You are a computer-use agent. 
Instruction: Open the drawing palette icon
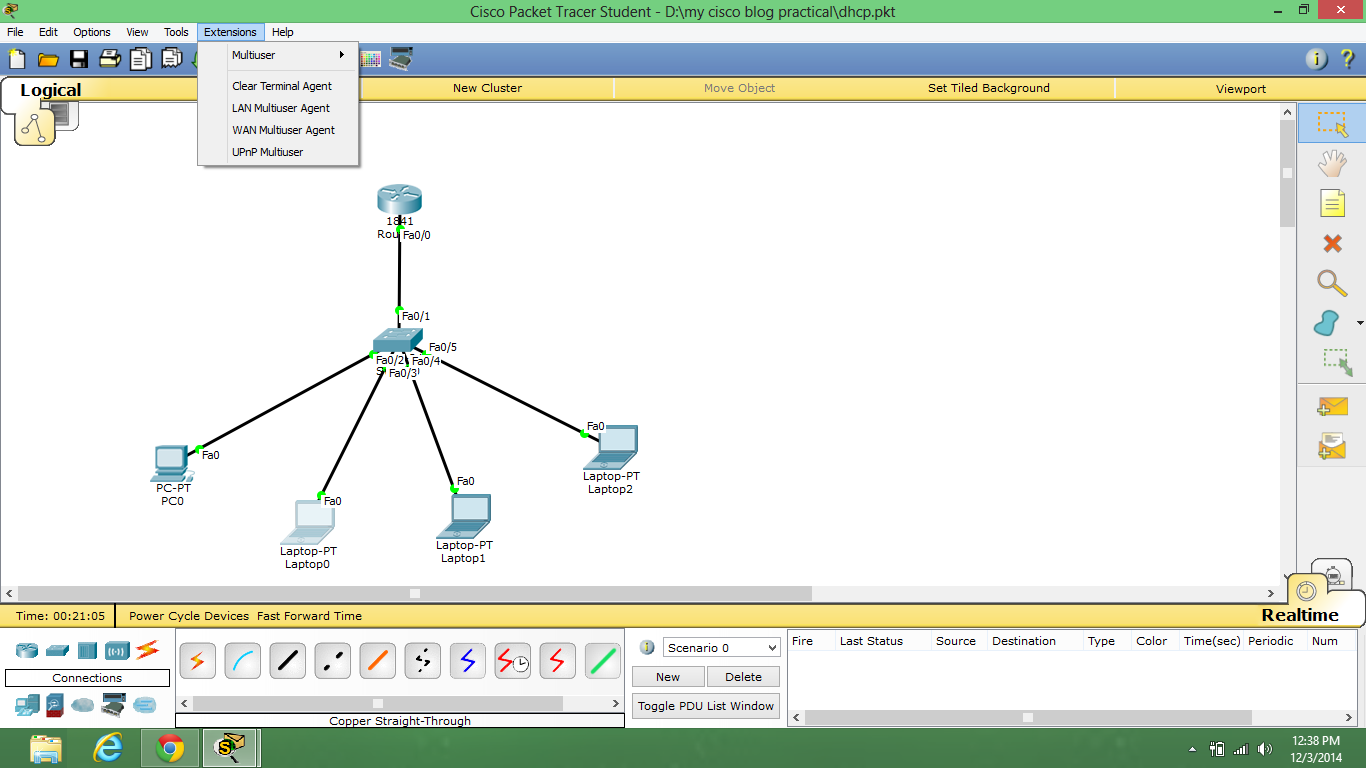(371, 59)
